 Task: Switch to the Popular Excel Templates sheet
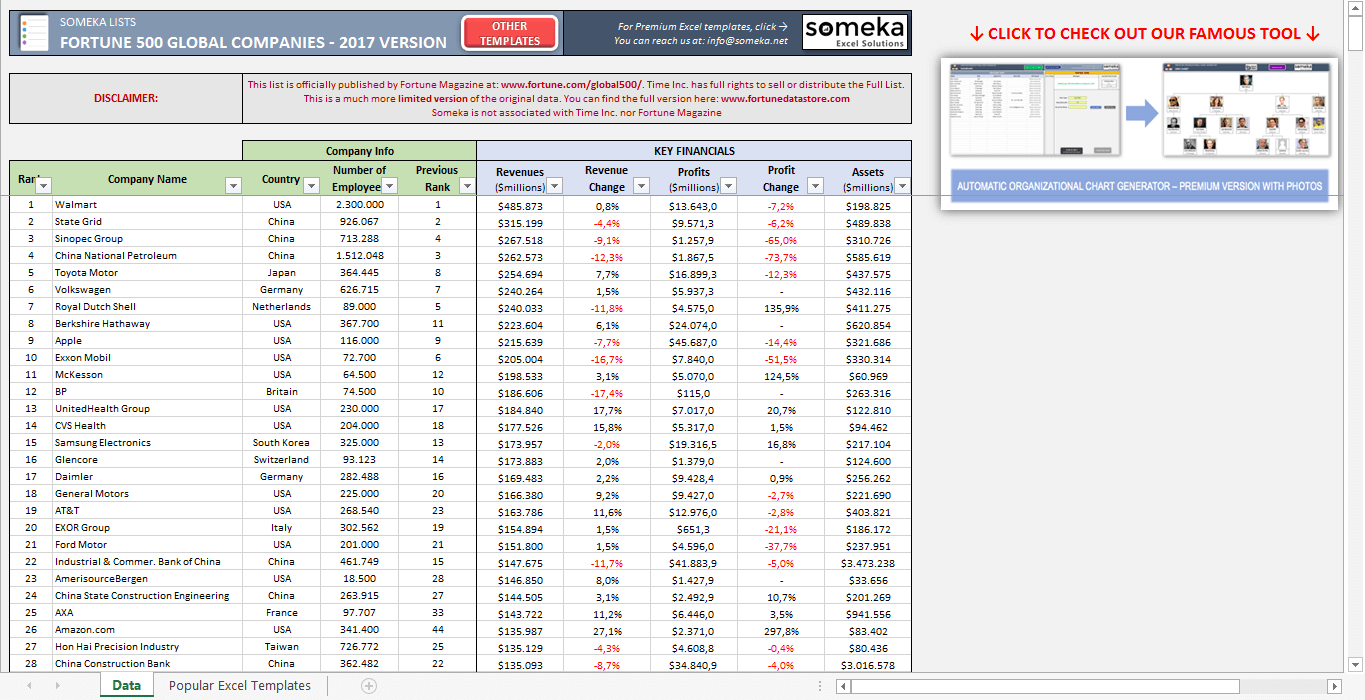[x=239, y=686]
